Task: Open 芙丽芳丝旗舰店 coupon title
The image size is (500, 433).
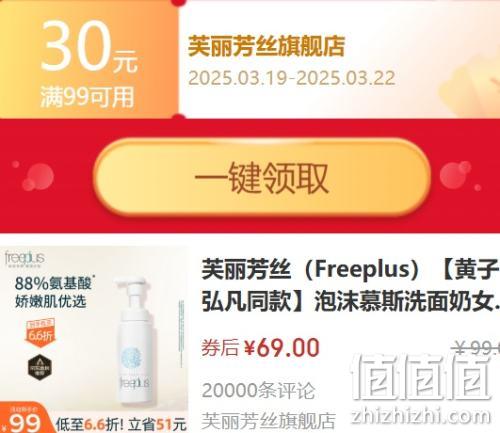Action: point(266,46)
